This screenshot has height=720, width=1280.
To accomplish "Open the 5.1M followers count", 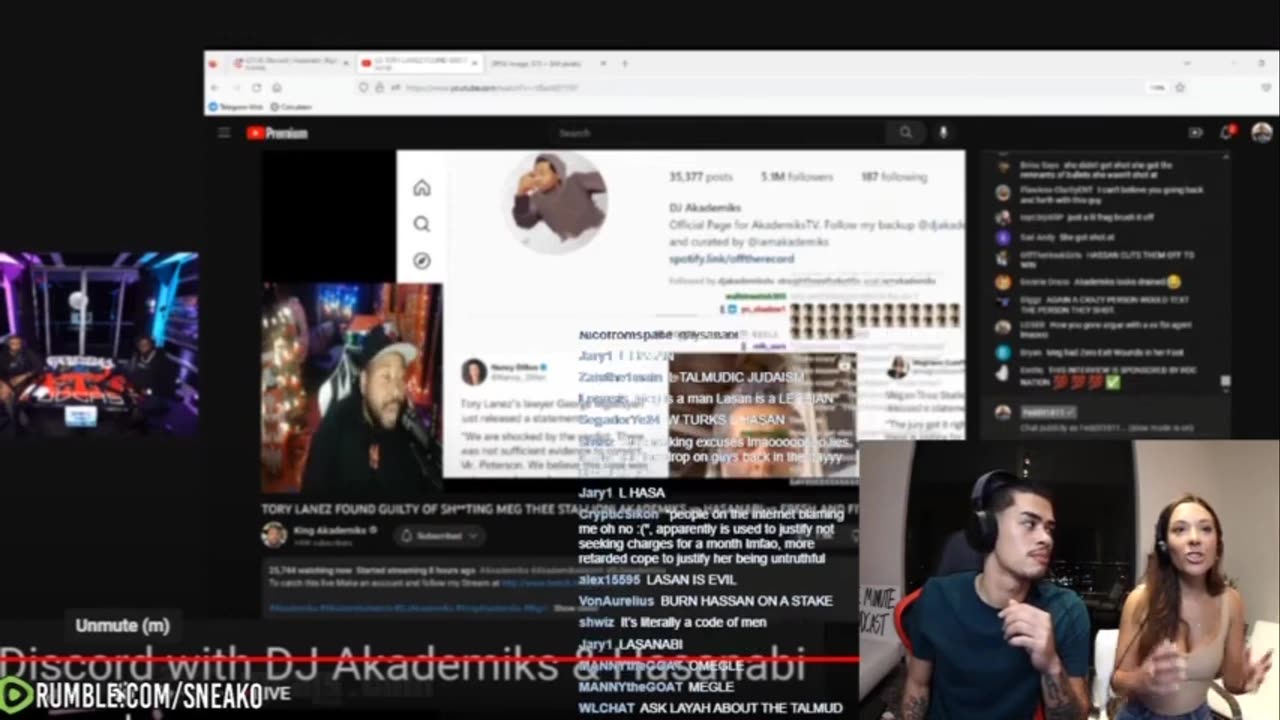I will click(796, 177).
